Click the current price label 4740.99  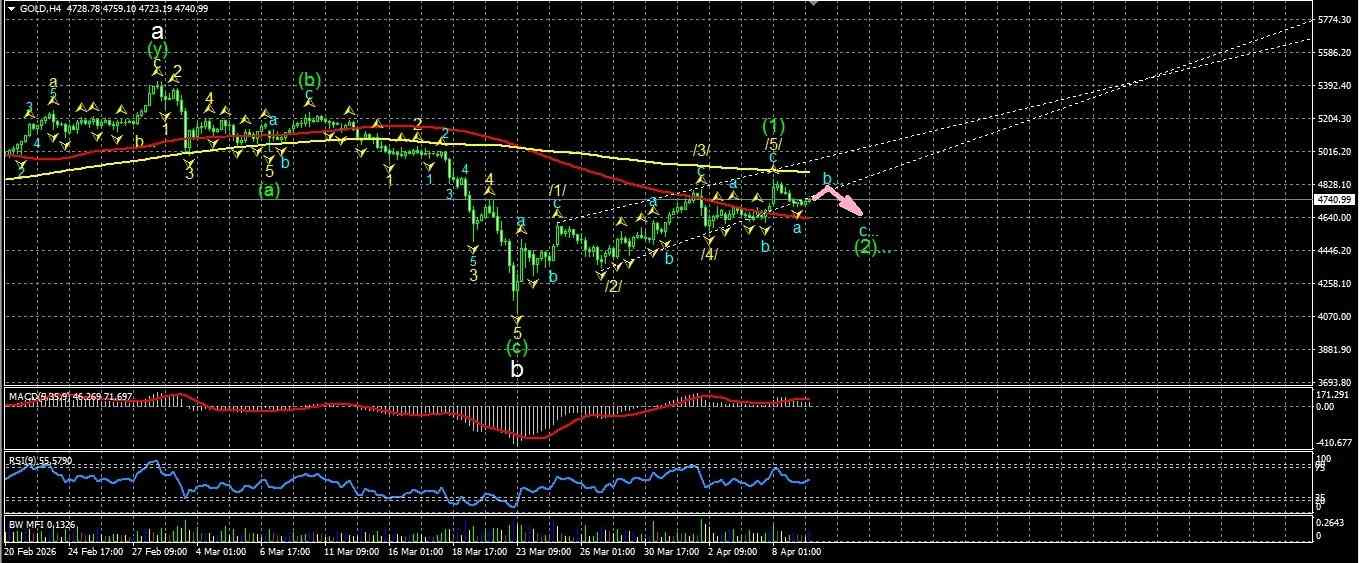[x=1336, y=200]
